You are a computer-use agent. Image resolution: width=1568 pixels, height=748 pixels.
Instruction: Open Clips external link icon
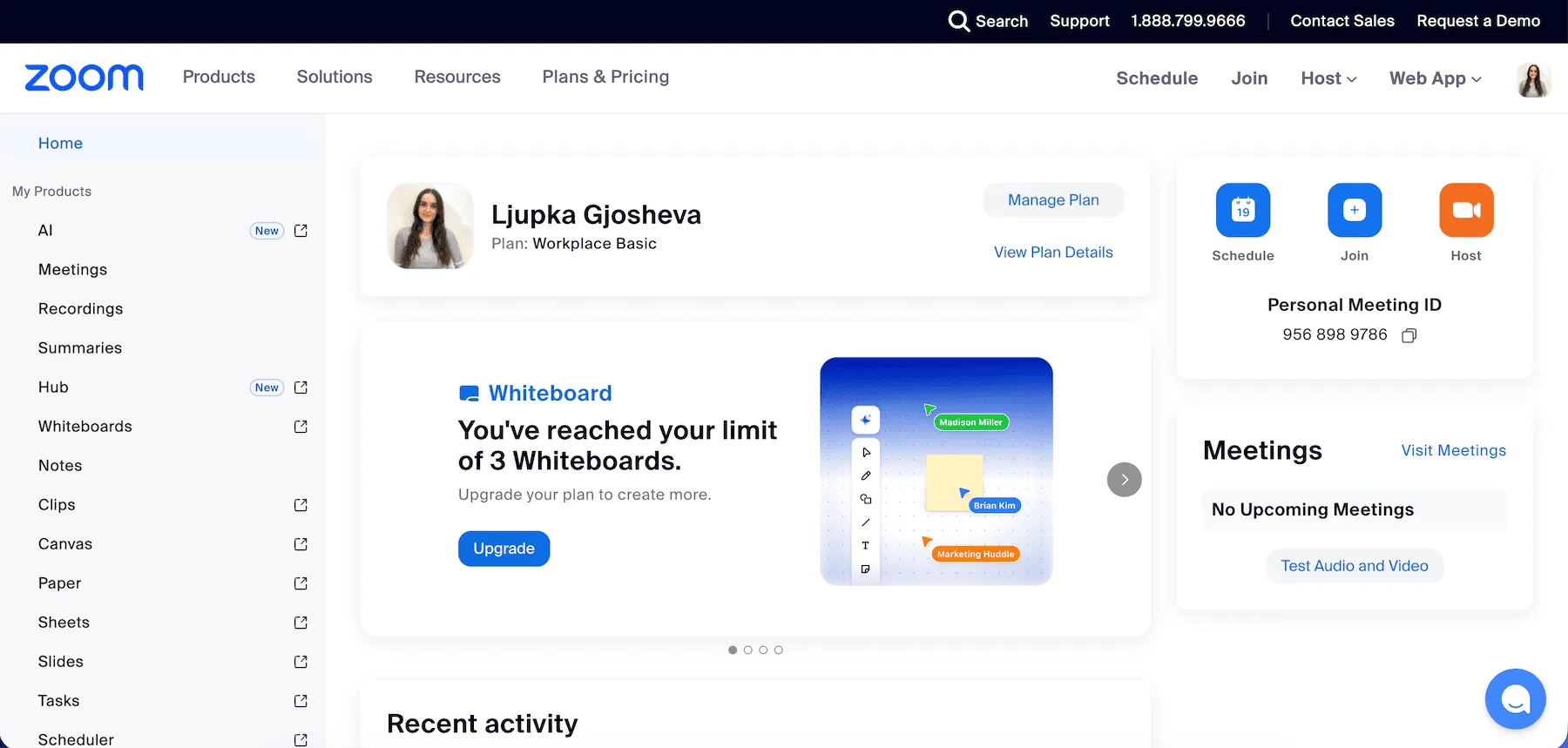coord(301,505)
